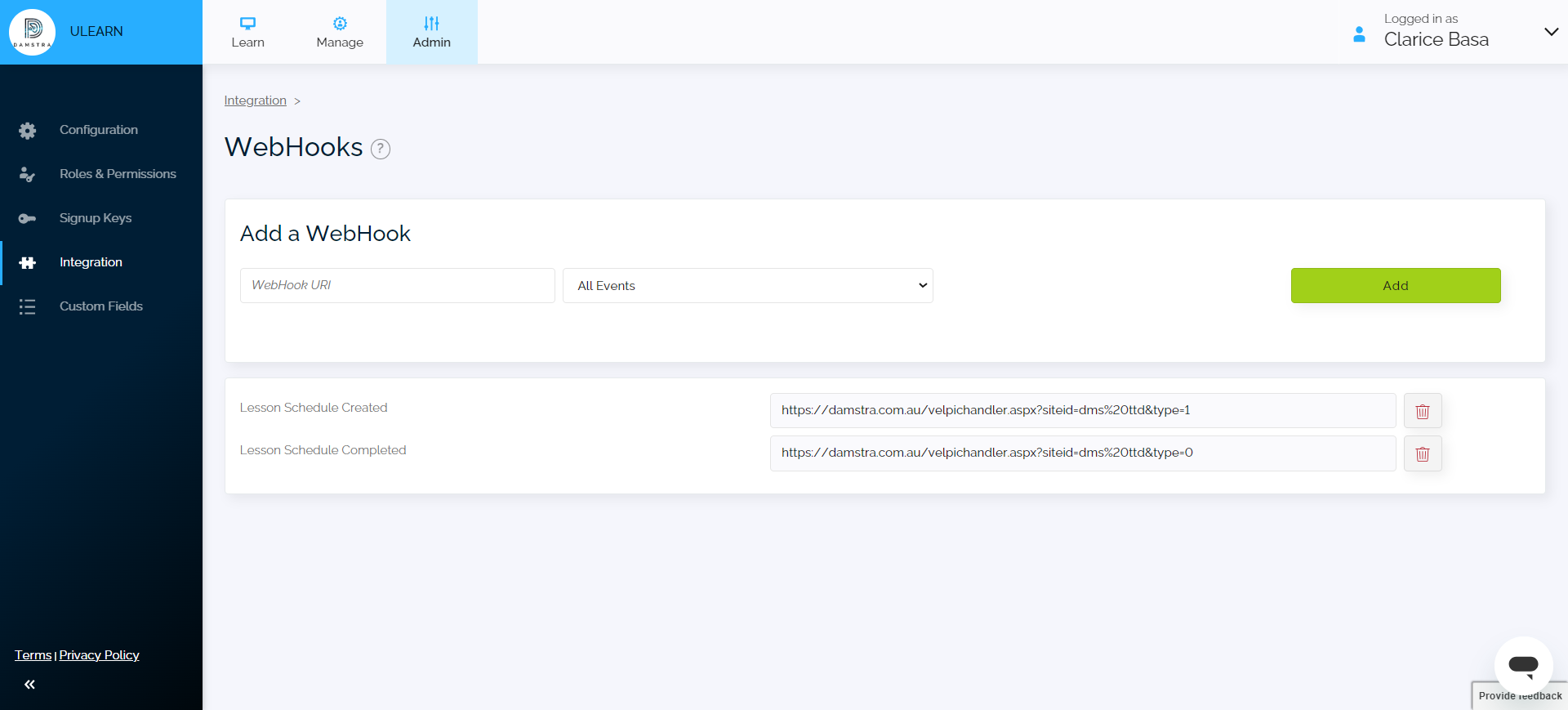The width and height of the screenshot is (1568, 710).
Task: Open the chat bubble widget
Action: (x=1523, y=665)
